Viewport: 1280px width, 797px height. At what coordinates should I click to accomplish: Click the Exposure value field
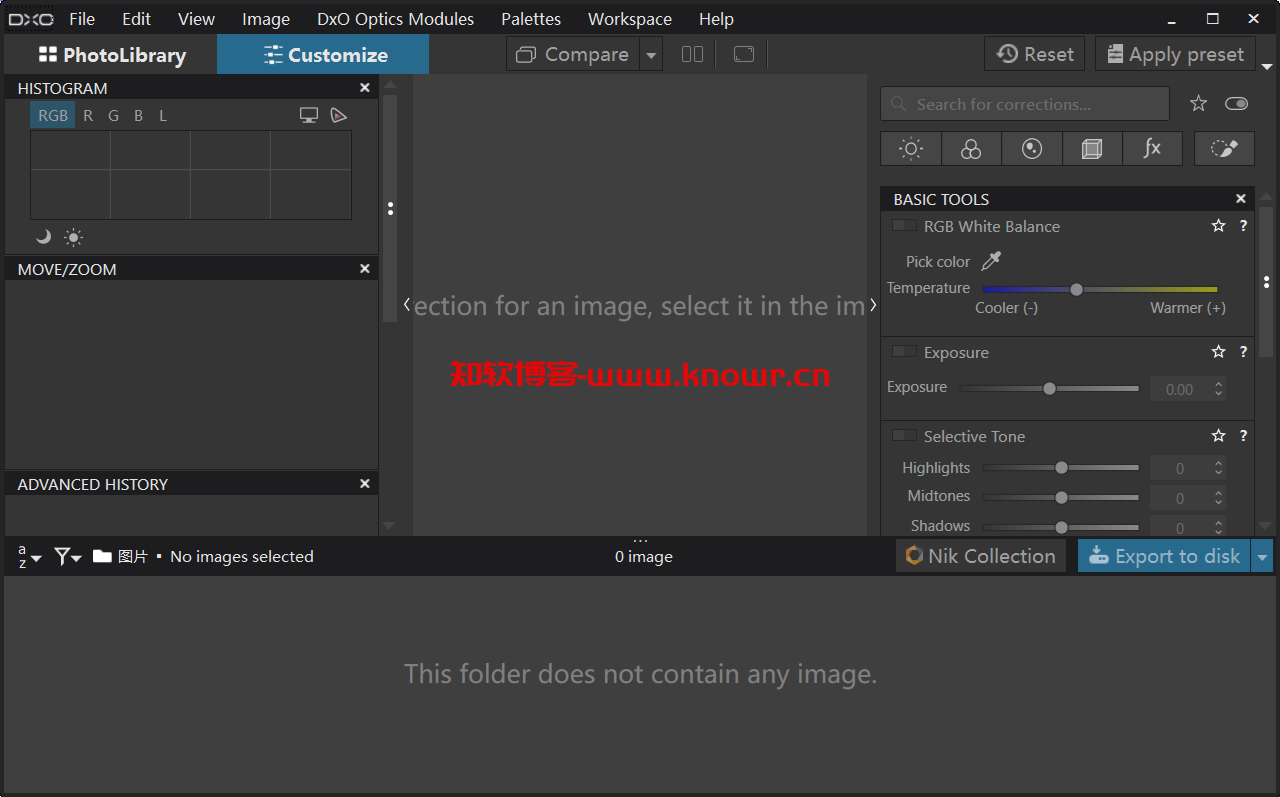click(1180, 389)
